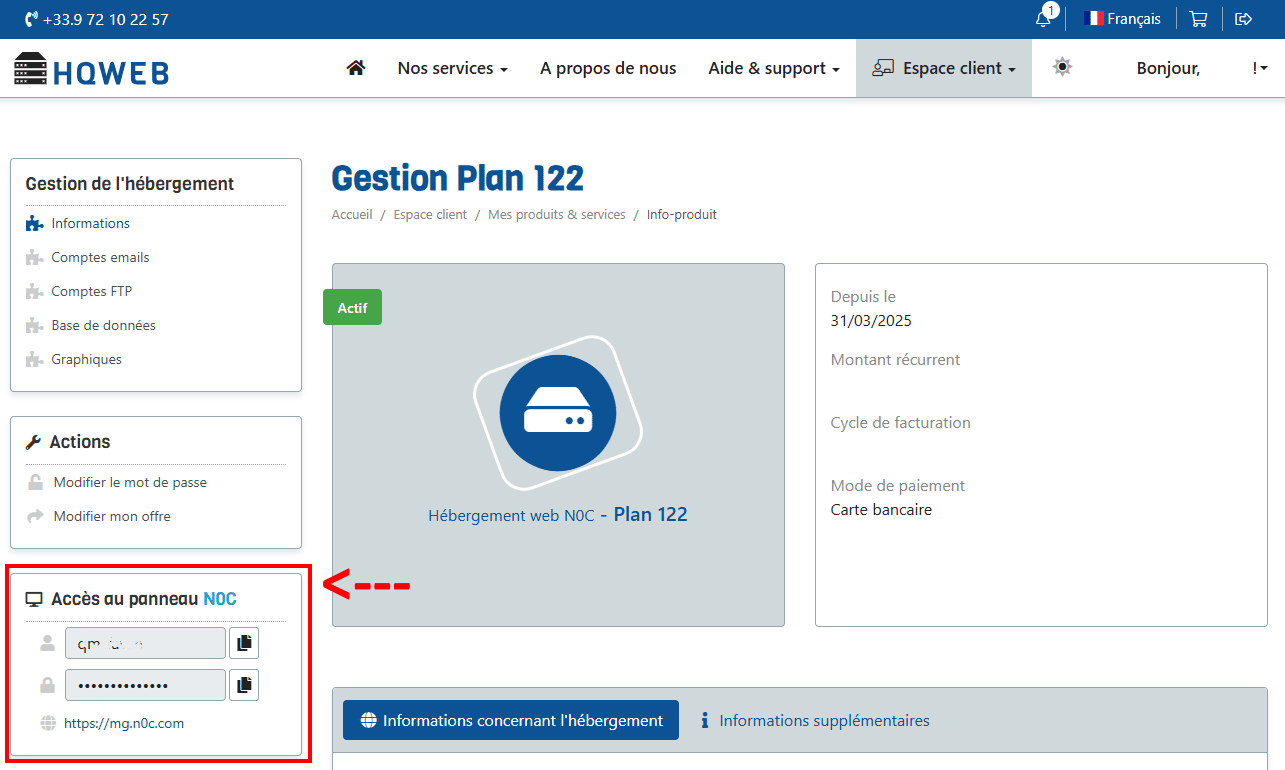
Task: Open Comptes FTP section
Action: tap(92, 291)
